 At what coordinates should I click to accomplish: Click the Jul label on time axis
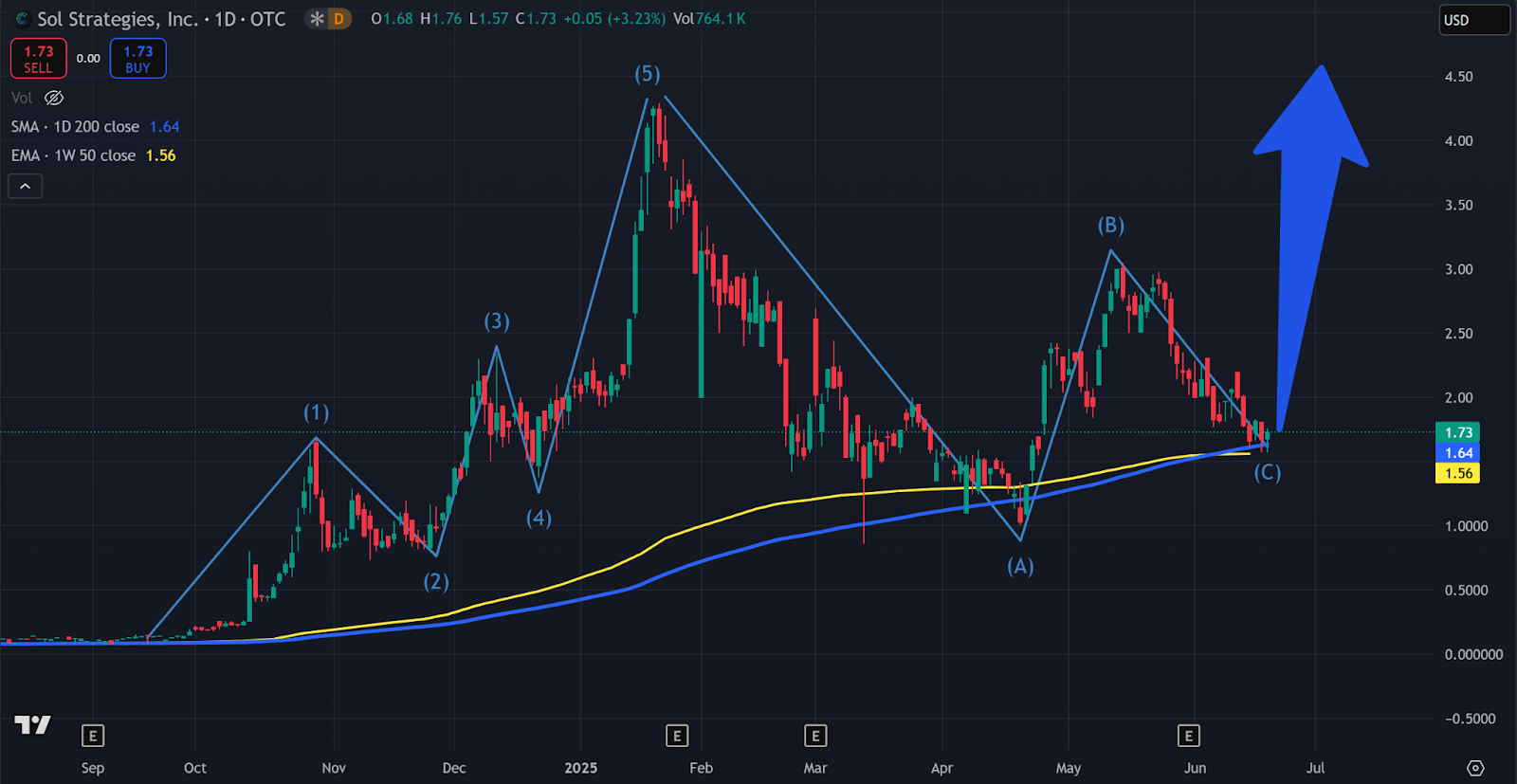[x=1315, y=768]
